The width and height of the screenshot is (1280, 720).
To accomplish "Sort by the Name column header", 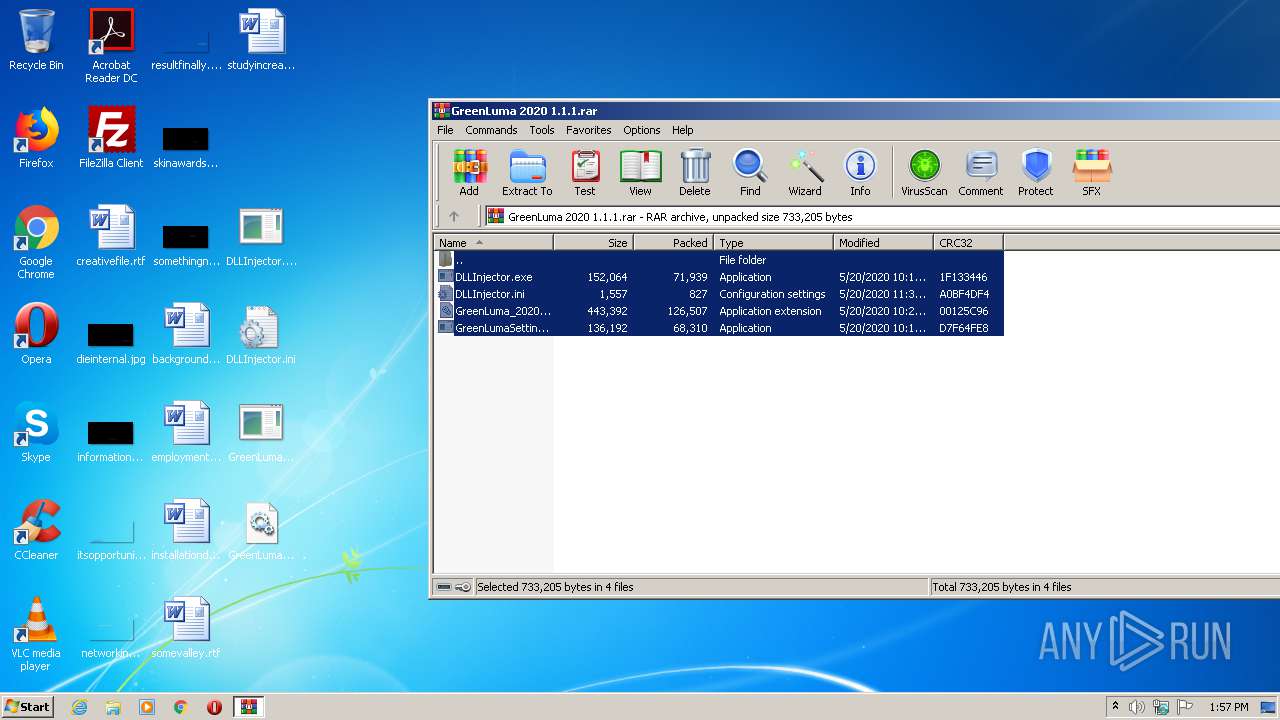I will click(x=494, y=243).
